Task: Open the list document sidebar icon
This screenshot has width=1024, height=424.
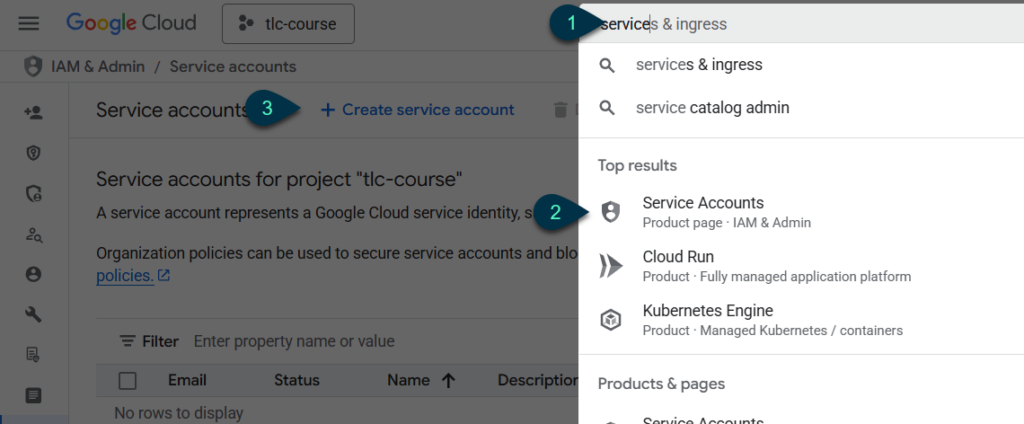Action: click(33, 395)
